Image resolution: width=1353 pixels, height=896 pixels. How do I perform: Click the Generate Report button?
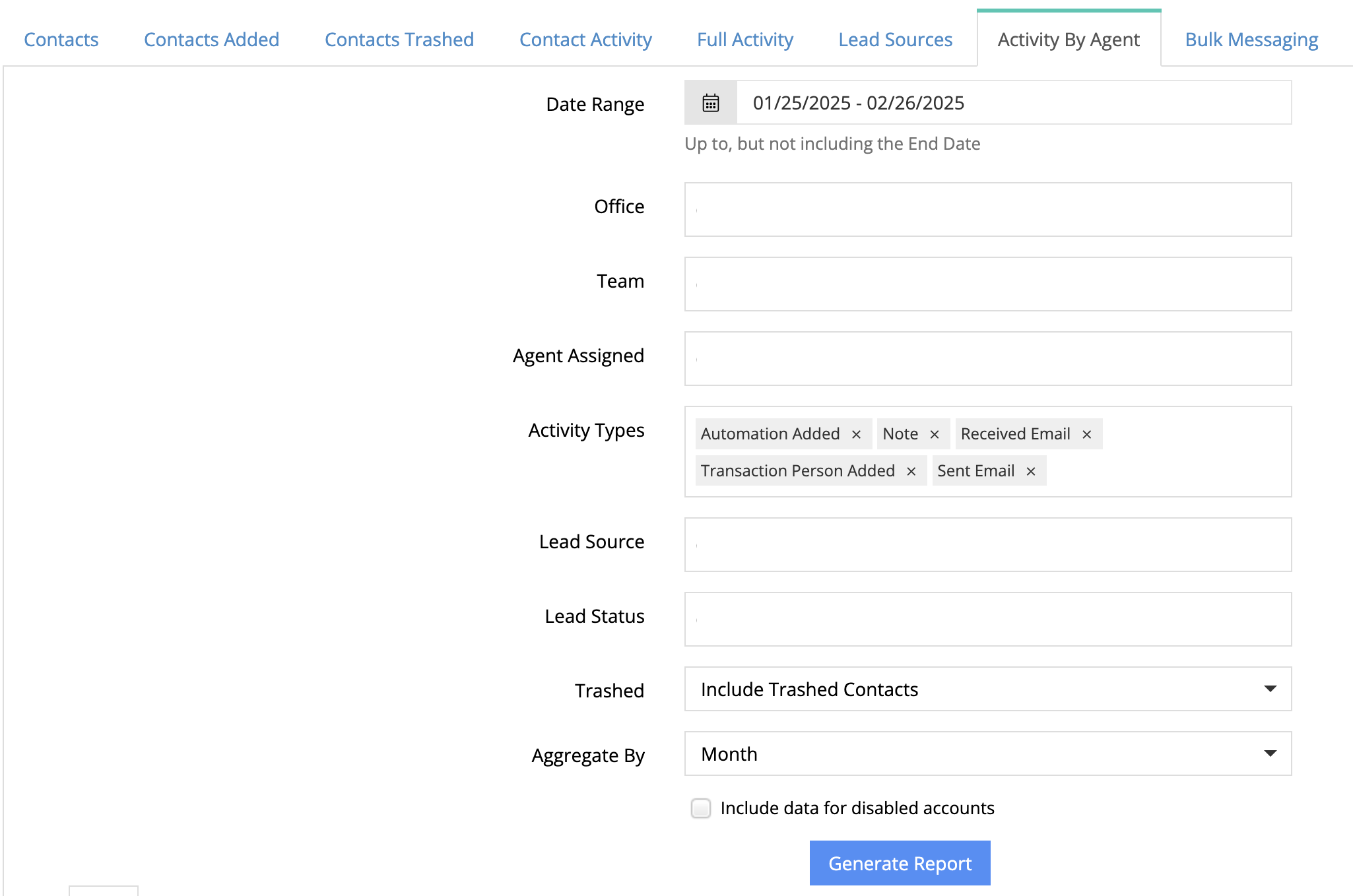coord(900,863)
